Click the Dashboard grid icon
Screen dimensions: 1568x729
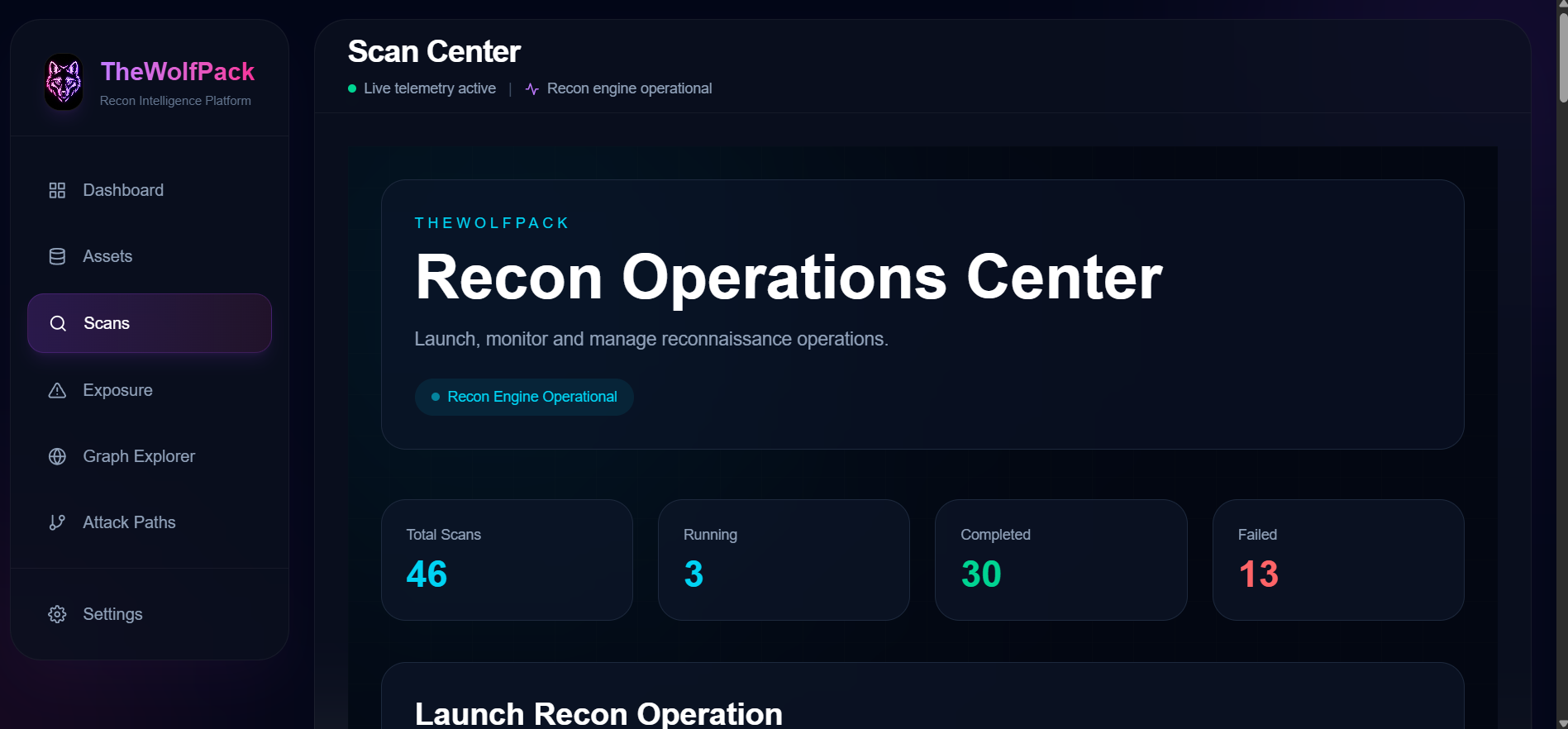[57, 190]
